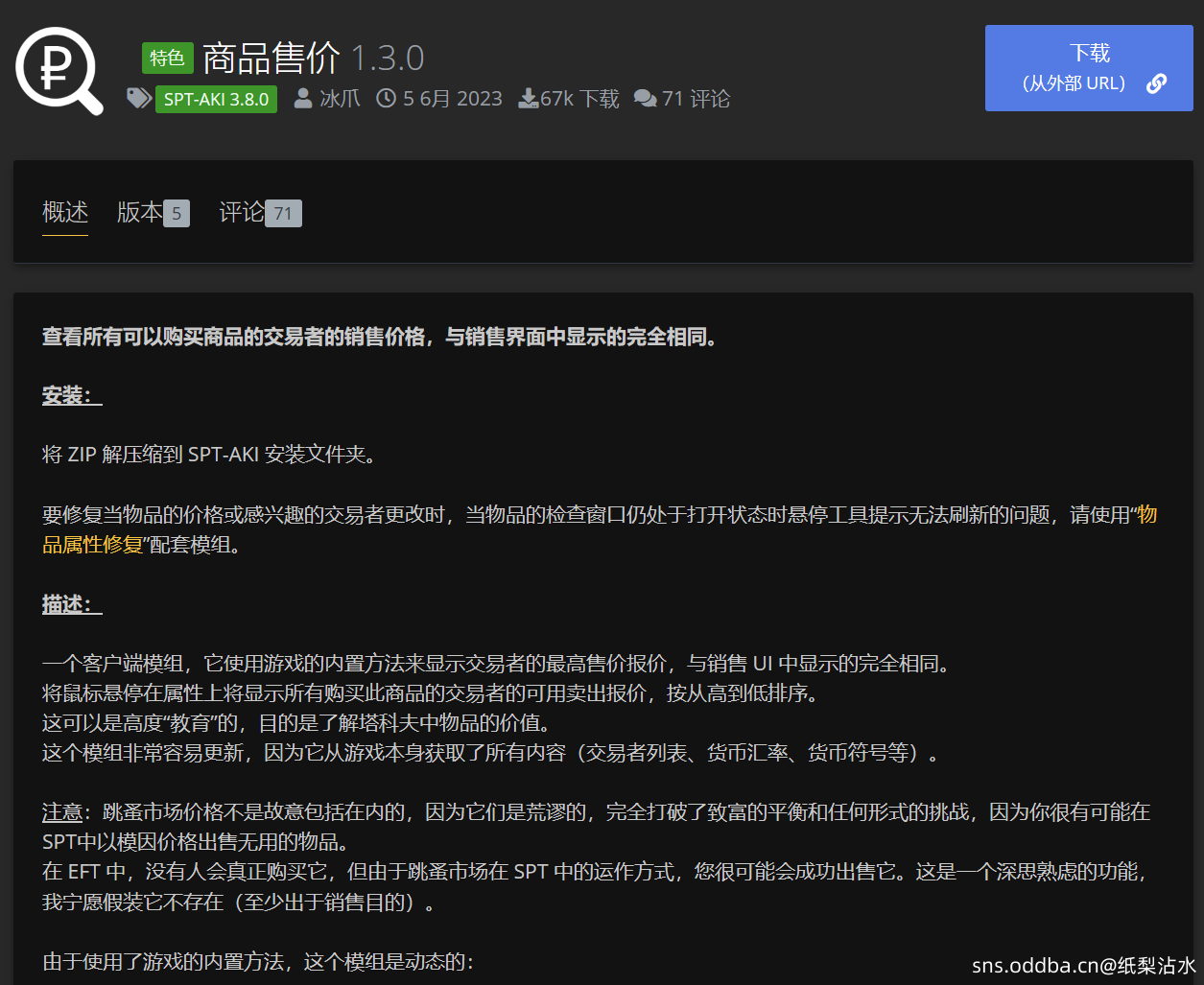Click the tags icon beside SPT-AKI 3.8.0
Image resolution: width=1204 pixels, height=985 pixels.
[x=139, y=99]
